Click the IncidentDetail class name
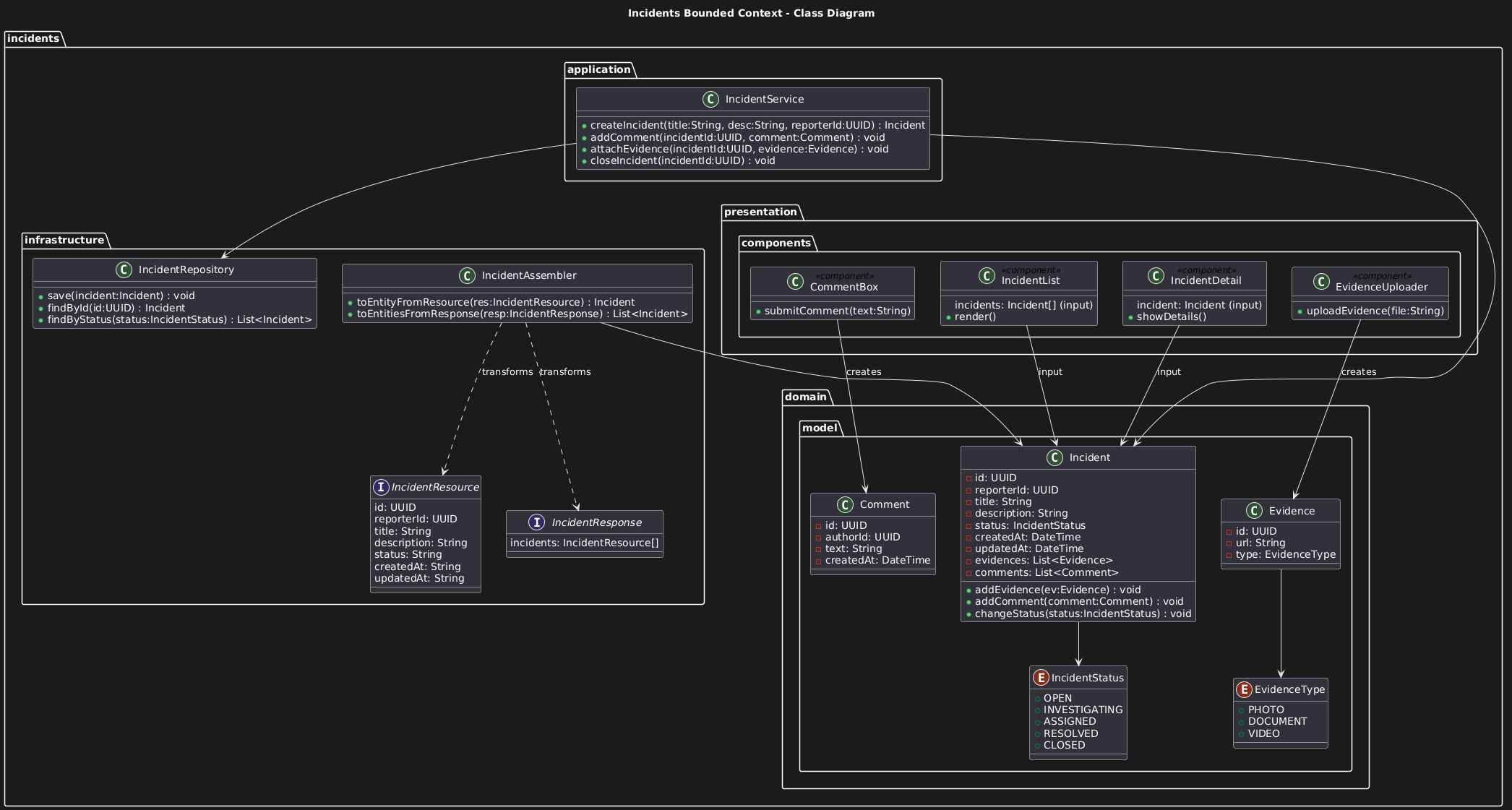1512x810 pixels. [x=1206, y=281]
